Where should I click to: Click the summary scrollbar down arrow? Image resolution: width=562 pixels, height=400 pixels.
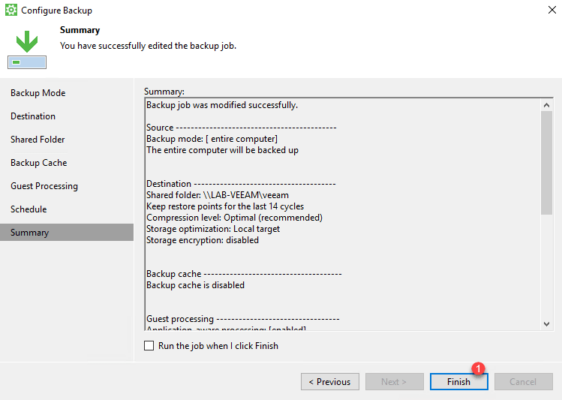547,324
